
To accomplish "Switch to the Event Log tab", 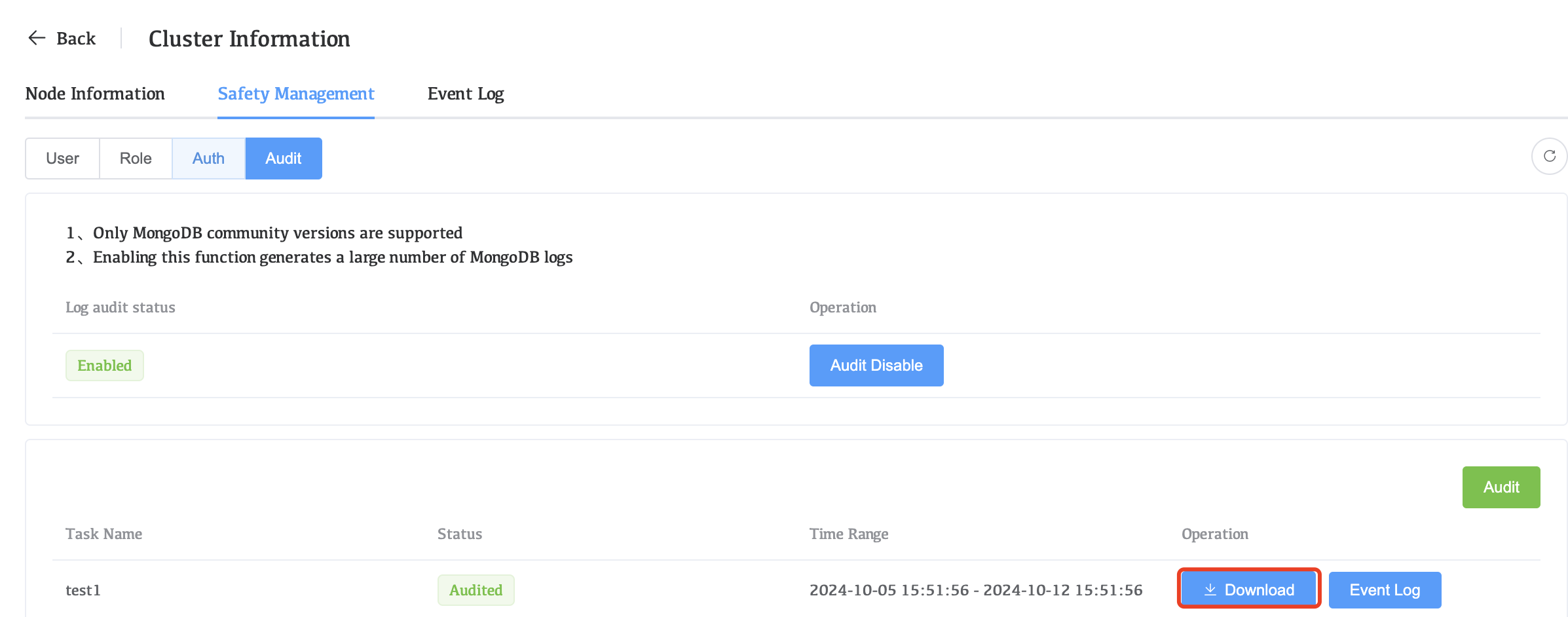I will 466,94.
